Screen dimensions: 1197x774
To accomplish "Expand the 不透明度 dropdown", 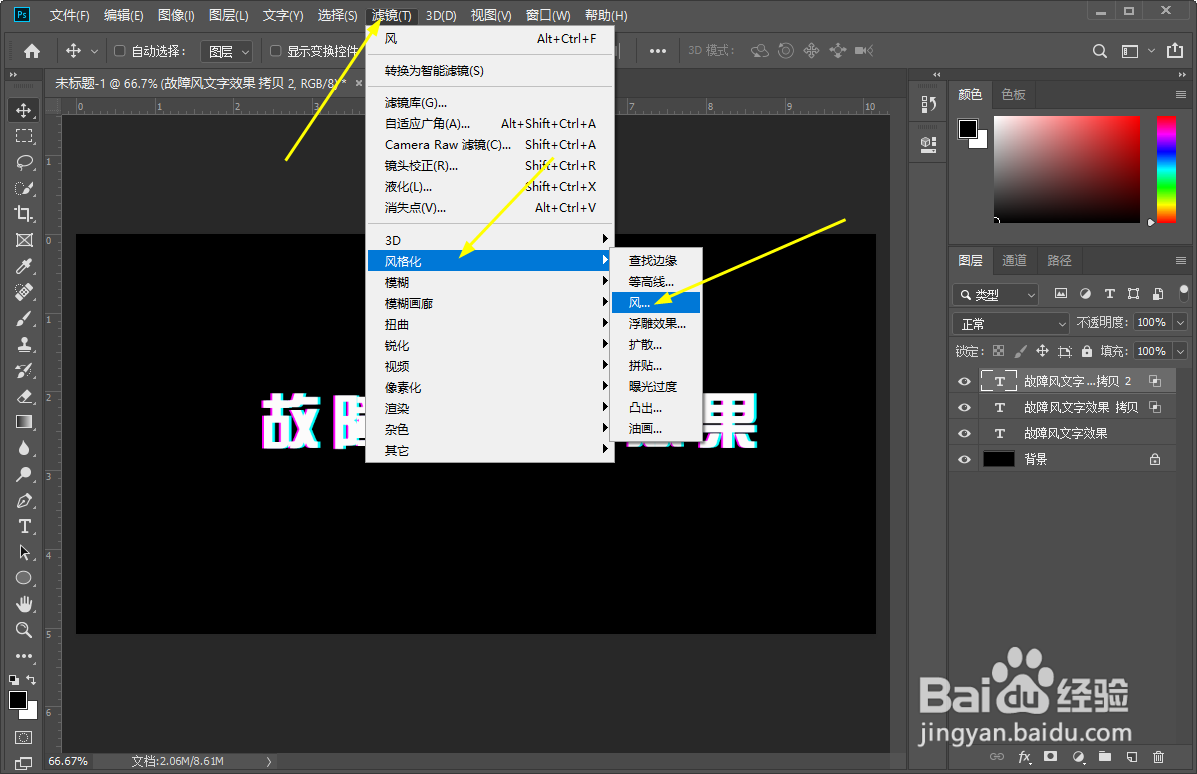I will click(x=1178, y=322).
